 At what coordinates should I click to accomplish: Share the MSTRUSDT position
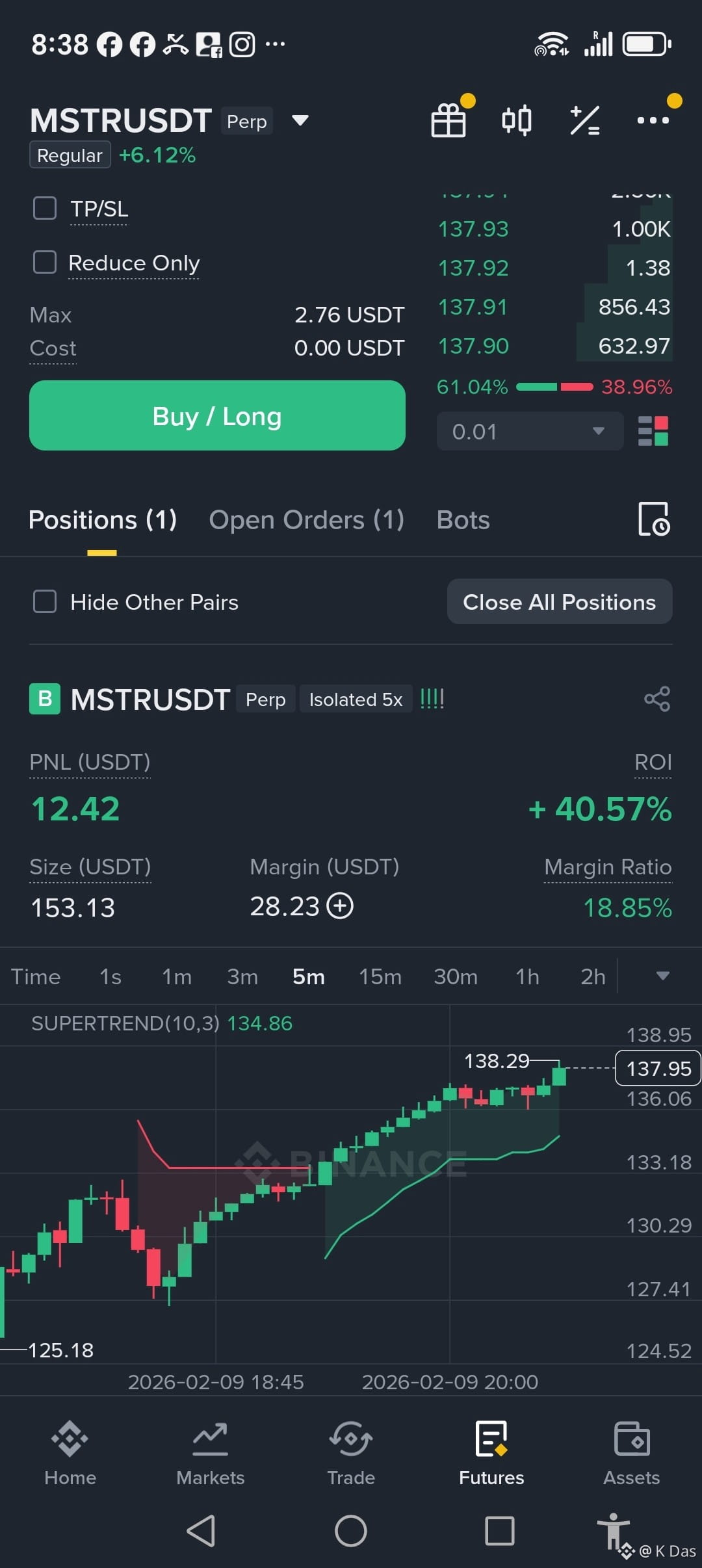[657, 699]
